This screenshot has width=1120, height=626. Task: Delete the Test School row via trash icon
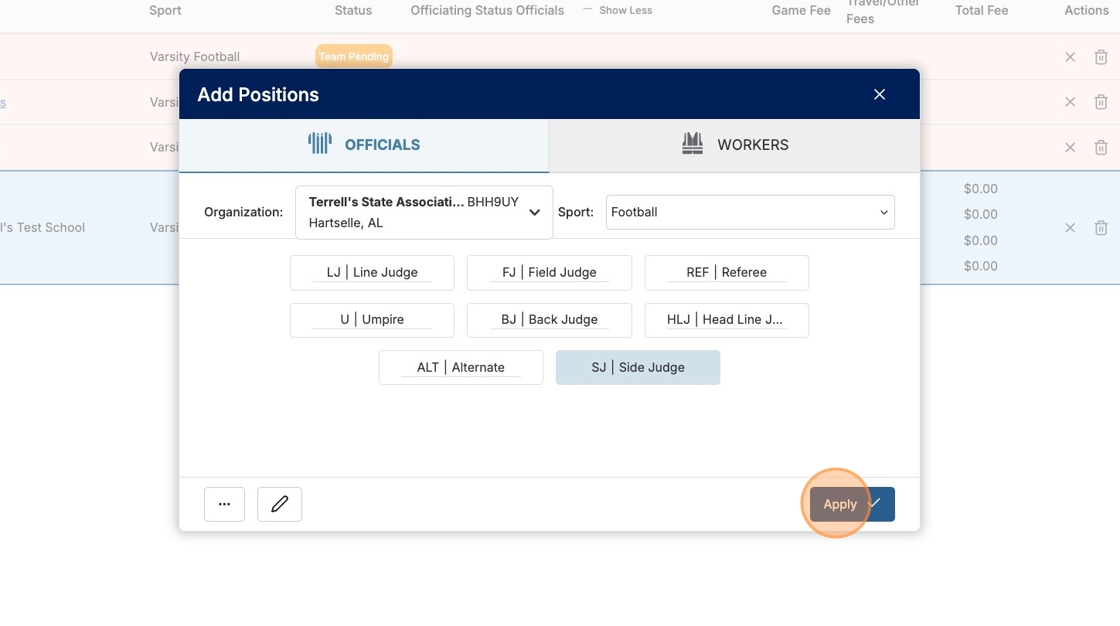tap(1100, 228)
